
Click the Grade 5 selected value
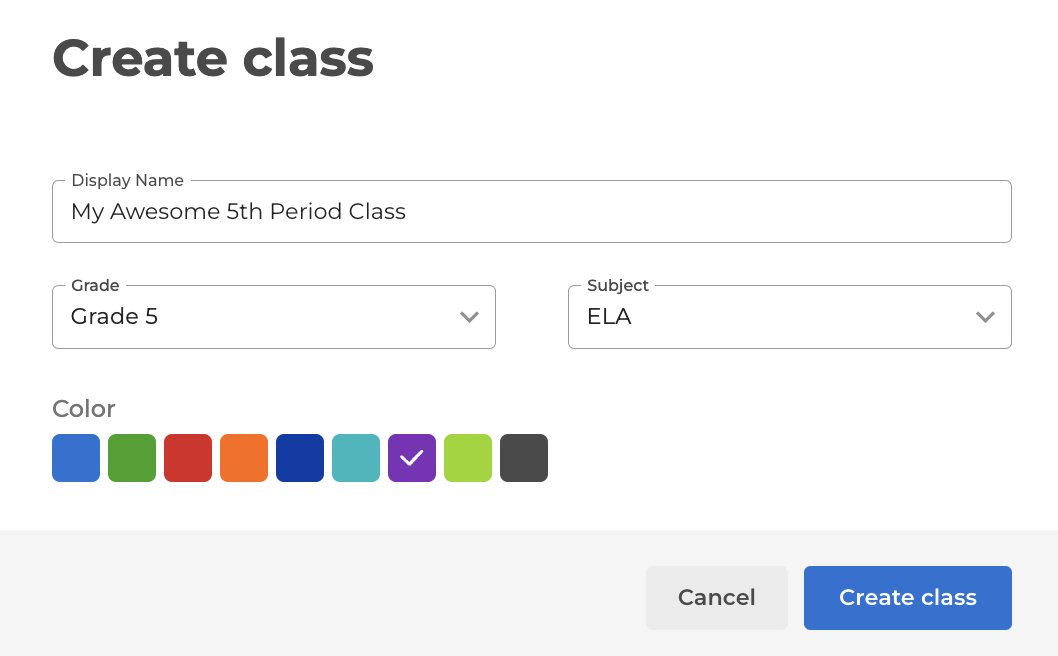[115, 317]
